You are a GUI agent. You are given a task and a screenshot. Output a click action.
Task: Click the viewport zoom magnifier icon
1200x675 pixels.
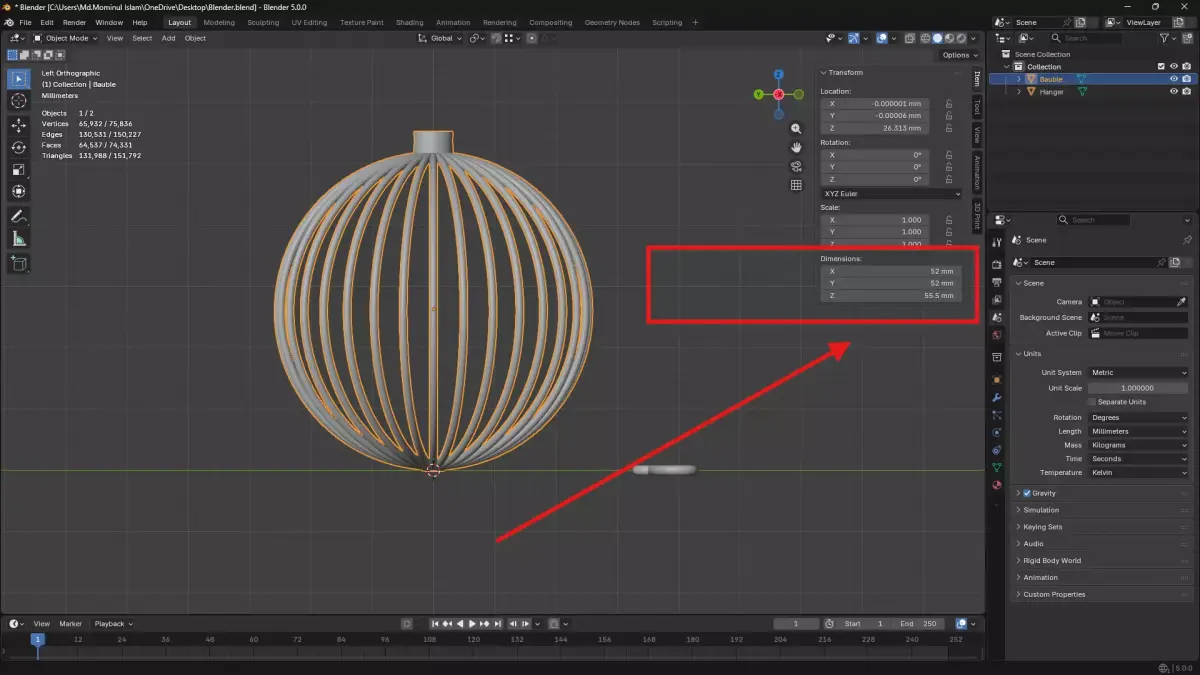[x=796, y=129]
